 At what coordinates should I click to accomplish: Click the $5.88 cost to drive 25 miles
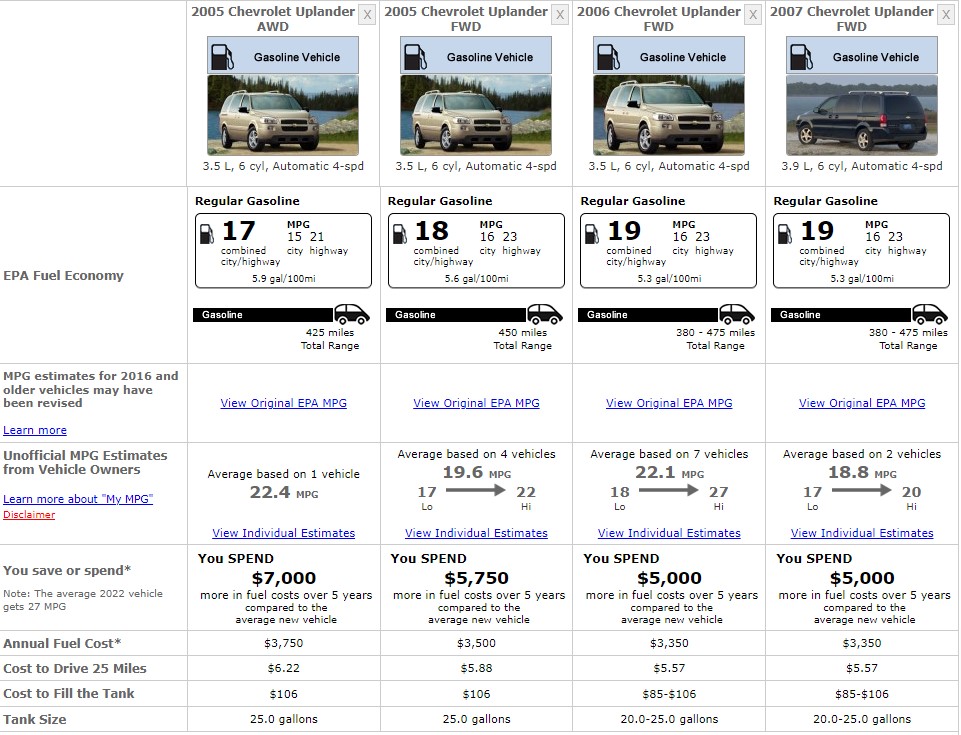pyautogui.click(x=476, y=668)
